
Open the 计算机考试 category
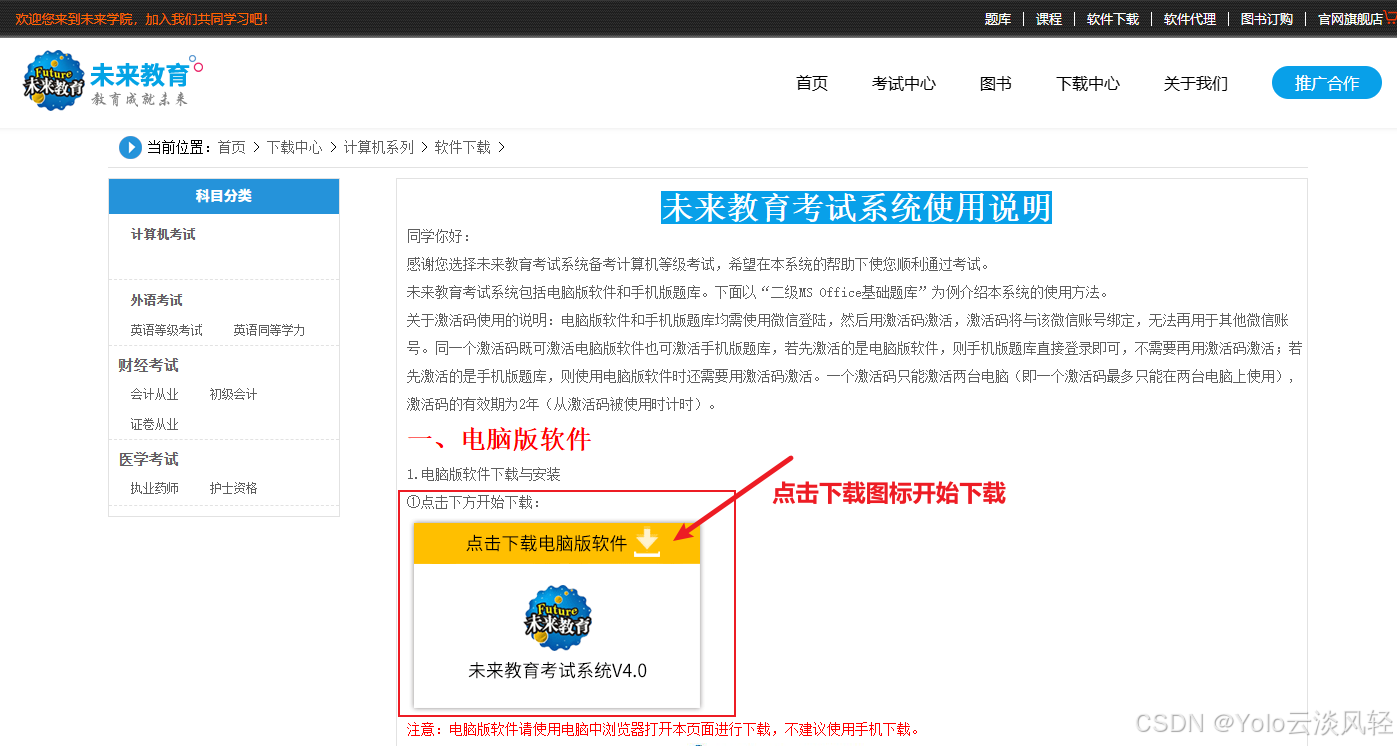163,234
